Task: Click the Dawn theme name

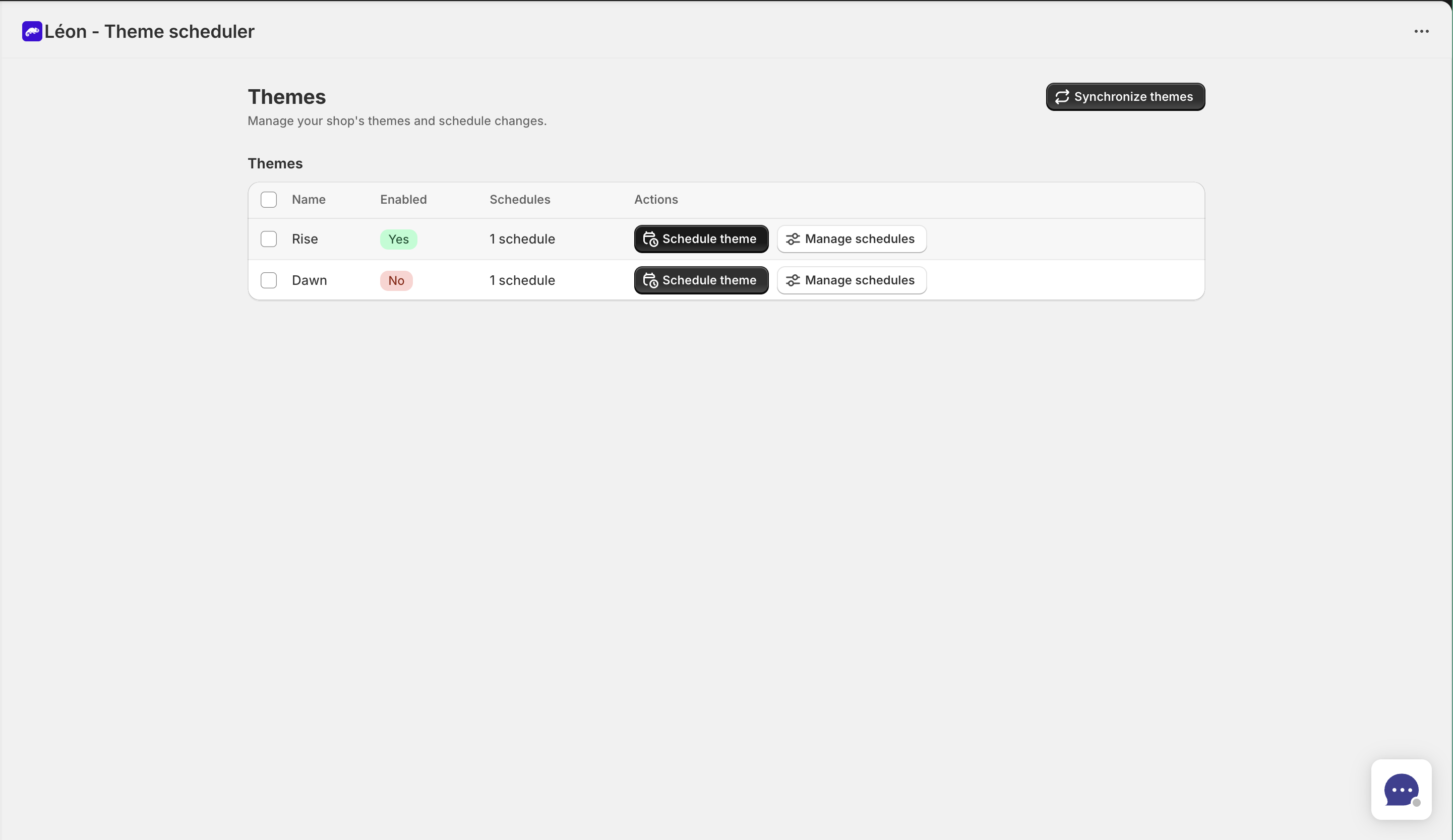Action: (309, 280)
